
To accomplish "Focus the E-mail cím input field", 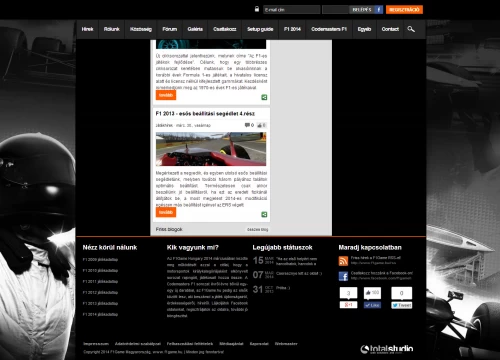I will click(292, 10).
